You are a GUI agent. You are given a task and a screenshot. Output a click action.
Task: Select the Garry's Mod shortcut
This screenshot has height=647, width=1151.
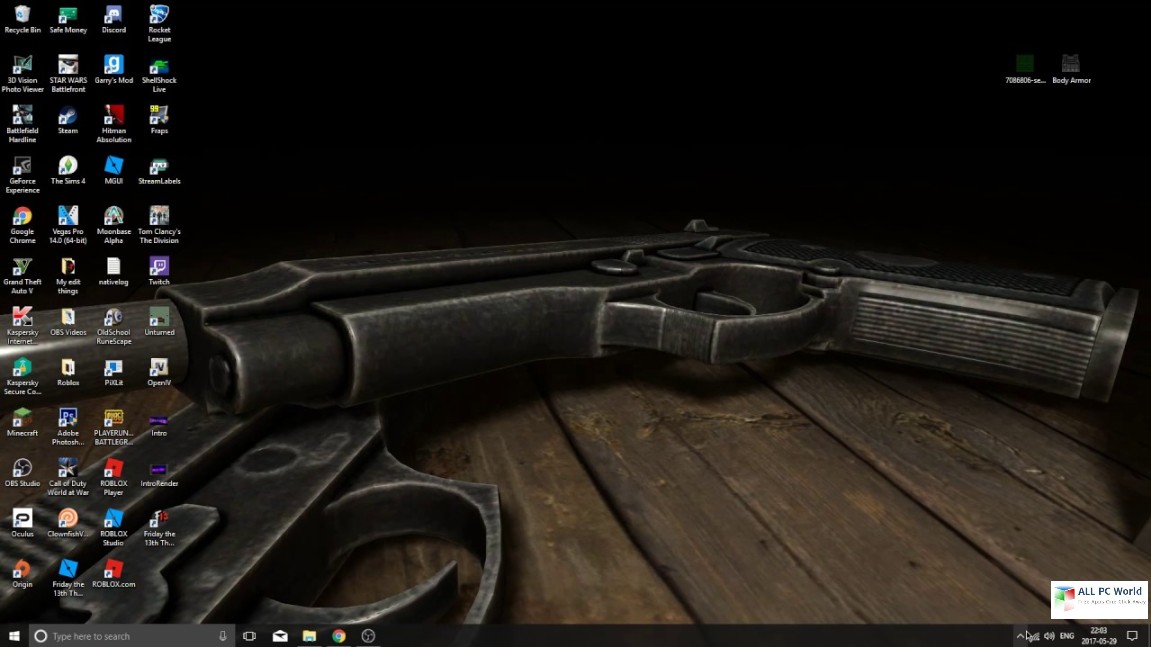(x=114, y=66)
